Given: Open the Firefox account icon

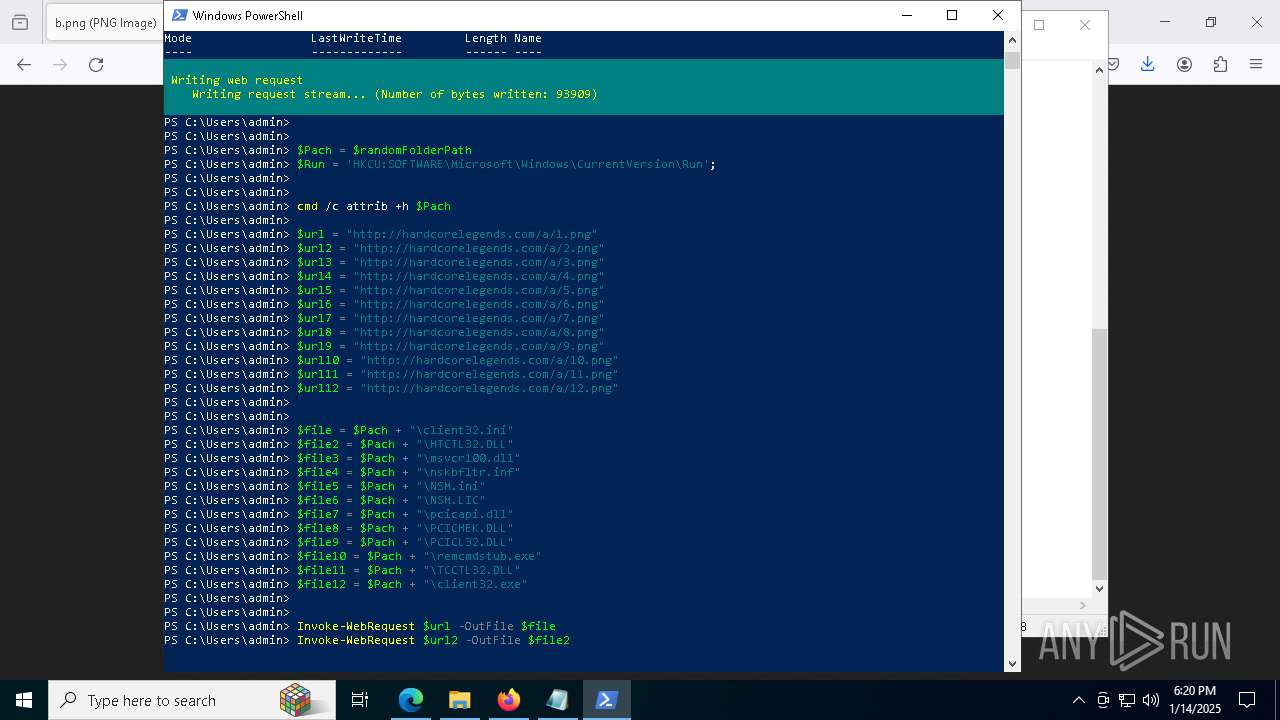Looking at the screenshot, I should pos(1184,64).
